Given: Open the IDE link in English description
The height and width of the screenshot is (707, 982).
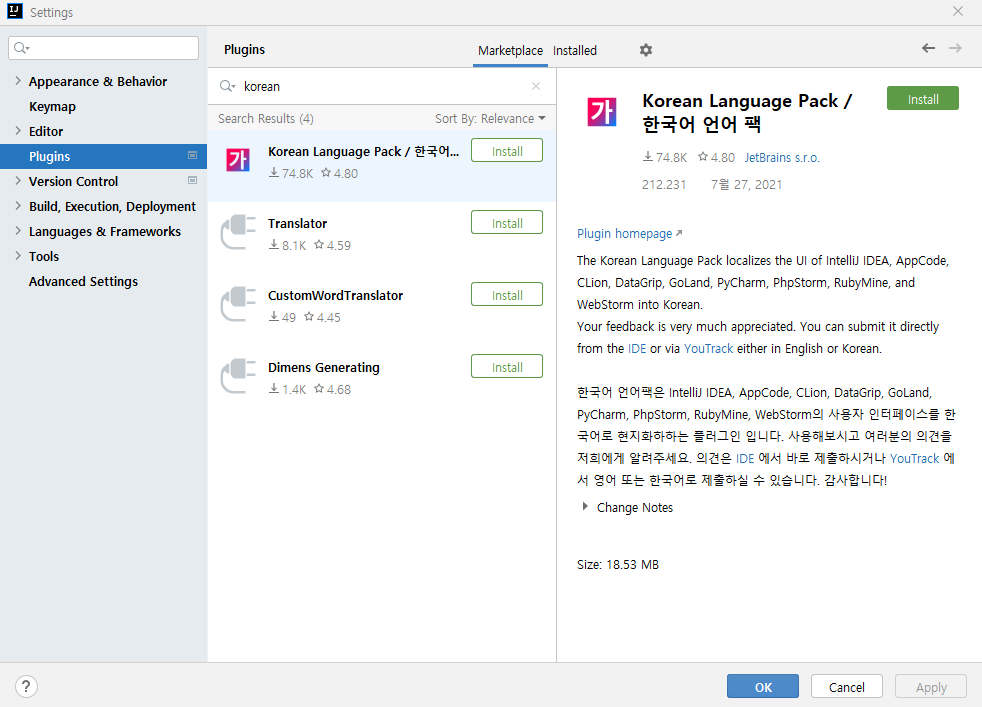Looking at the screenshot, I should (x=637, y=349).
